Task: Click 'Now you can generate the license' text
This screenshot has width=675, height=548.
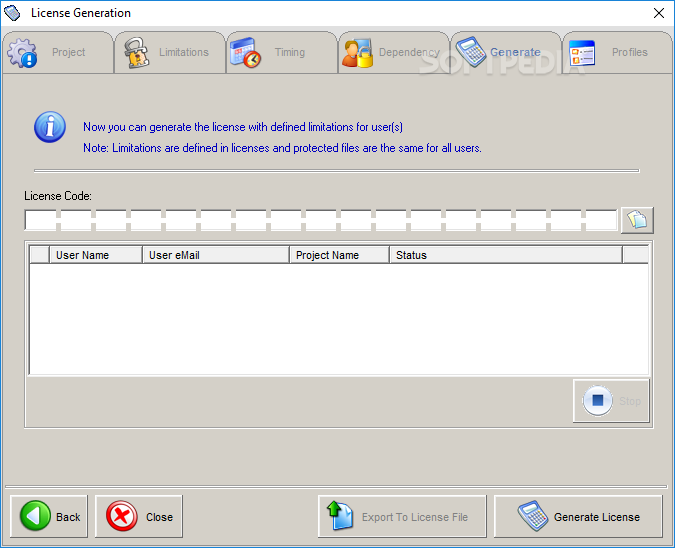Action: (x=243, y=127)
